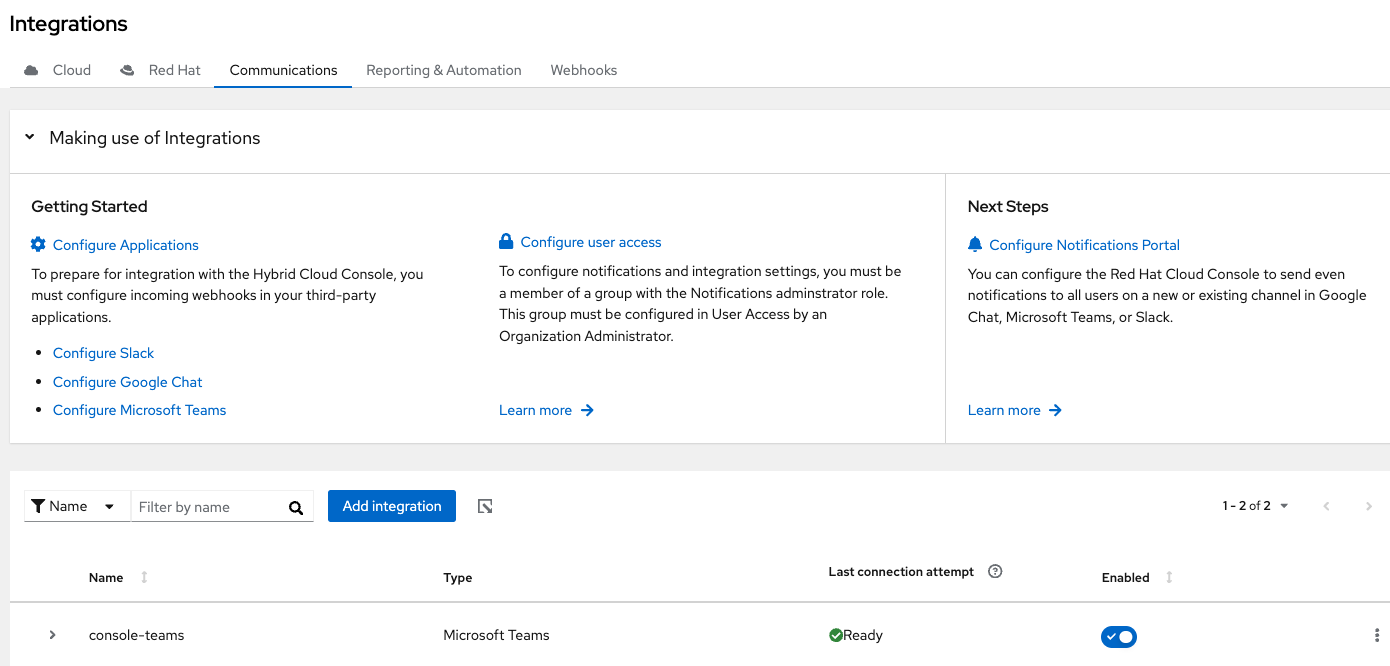Image resolution: width=1390 pixels, height=666 pixels.
Task: Open kebab actions menu for console-teams
Action: 1377,635
